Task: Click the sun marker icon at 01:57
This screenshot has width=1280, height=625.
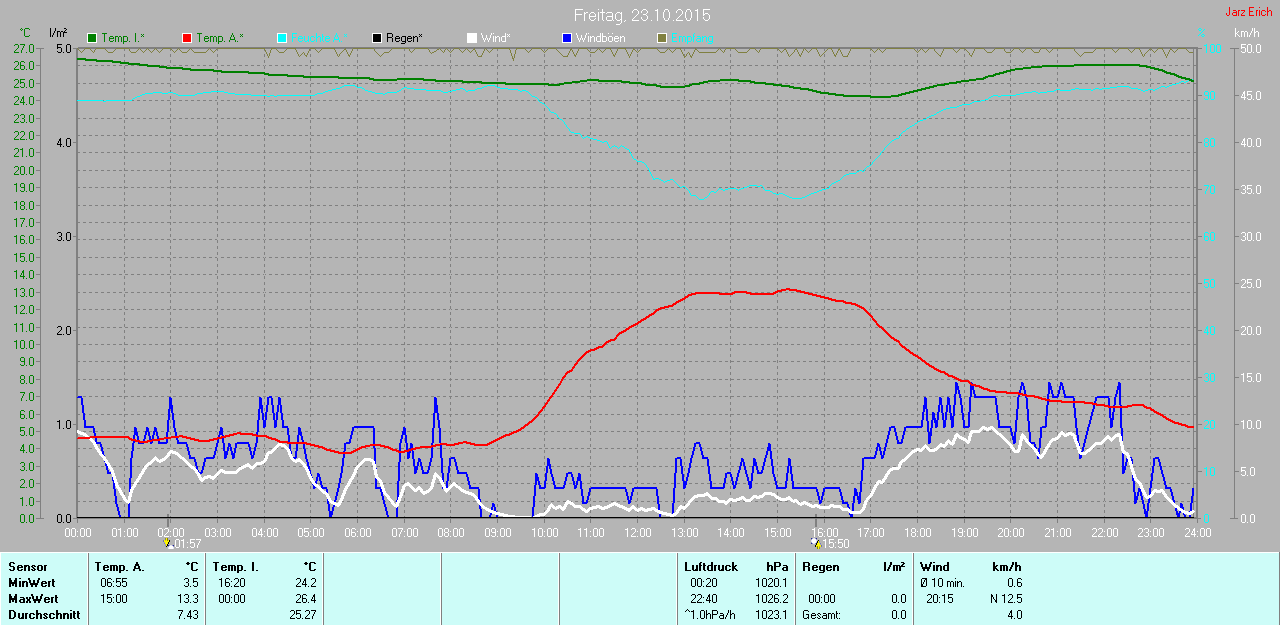Action: coord(167,543)
